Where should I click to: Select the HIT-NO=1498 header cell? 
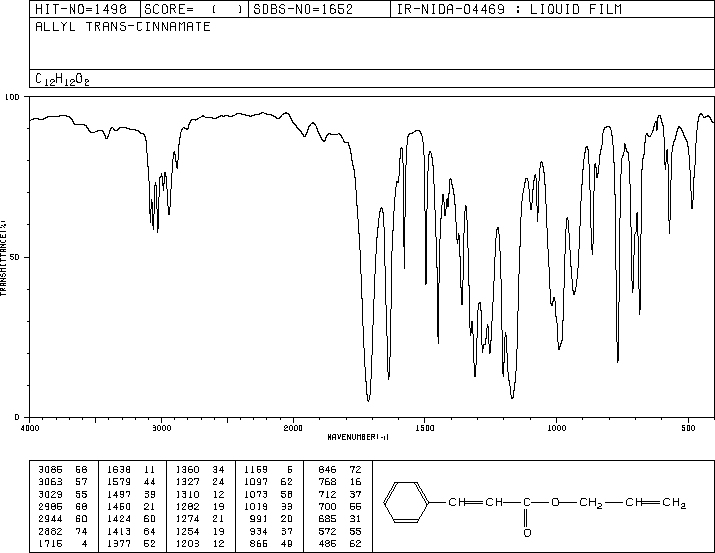[x=85, y=9]
